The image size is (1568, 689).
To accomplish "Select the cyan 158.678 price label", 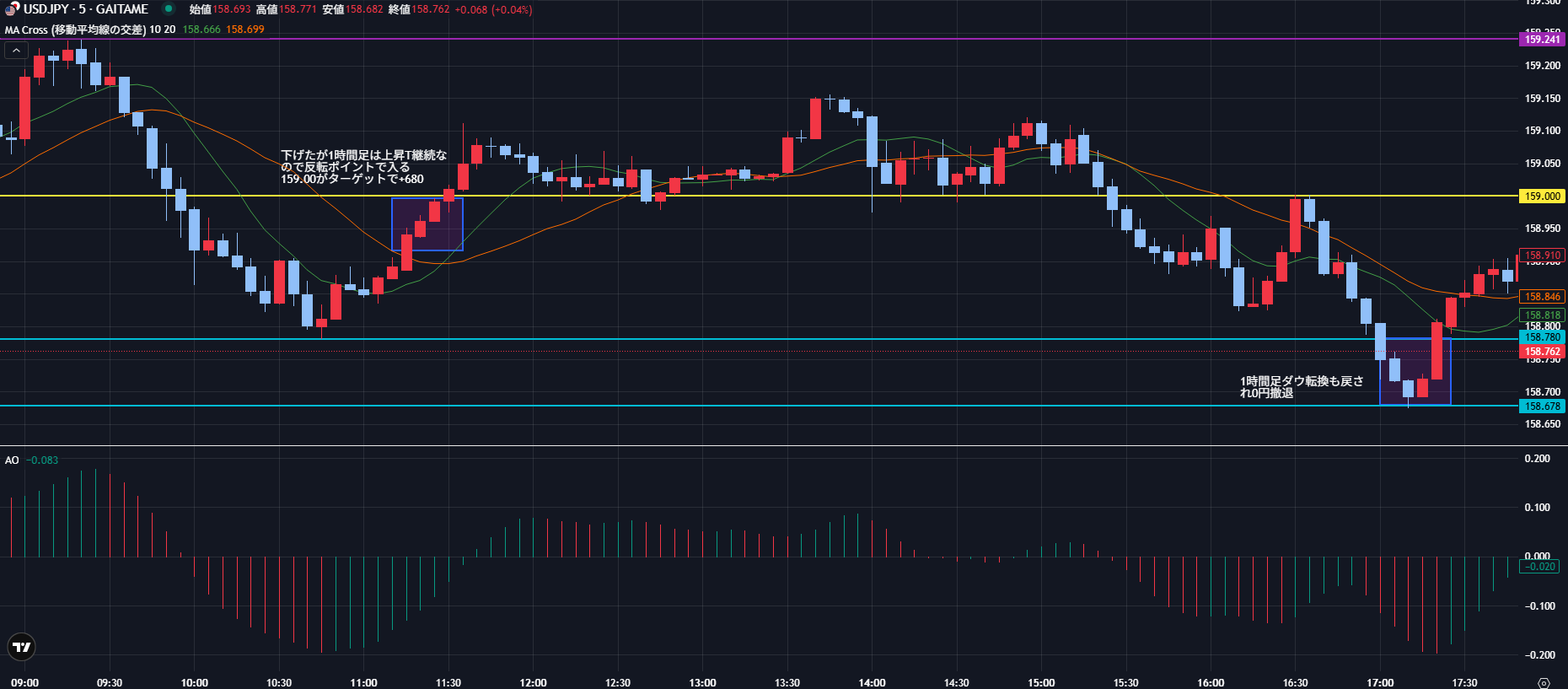I will [1542, 406].
